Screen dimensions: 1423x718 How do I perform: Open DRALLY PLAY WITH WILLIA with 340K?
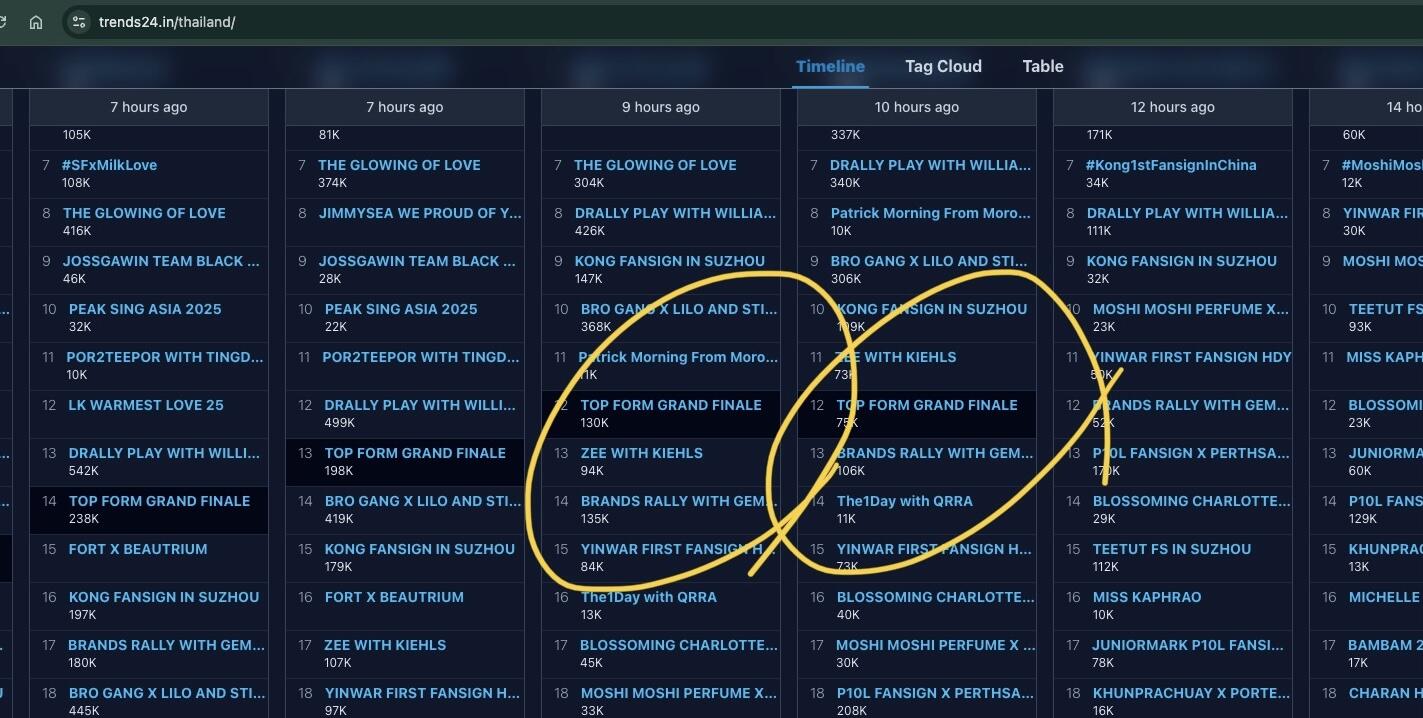click(x=930, y=165)
